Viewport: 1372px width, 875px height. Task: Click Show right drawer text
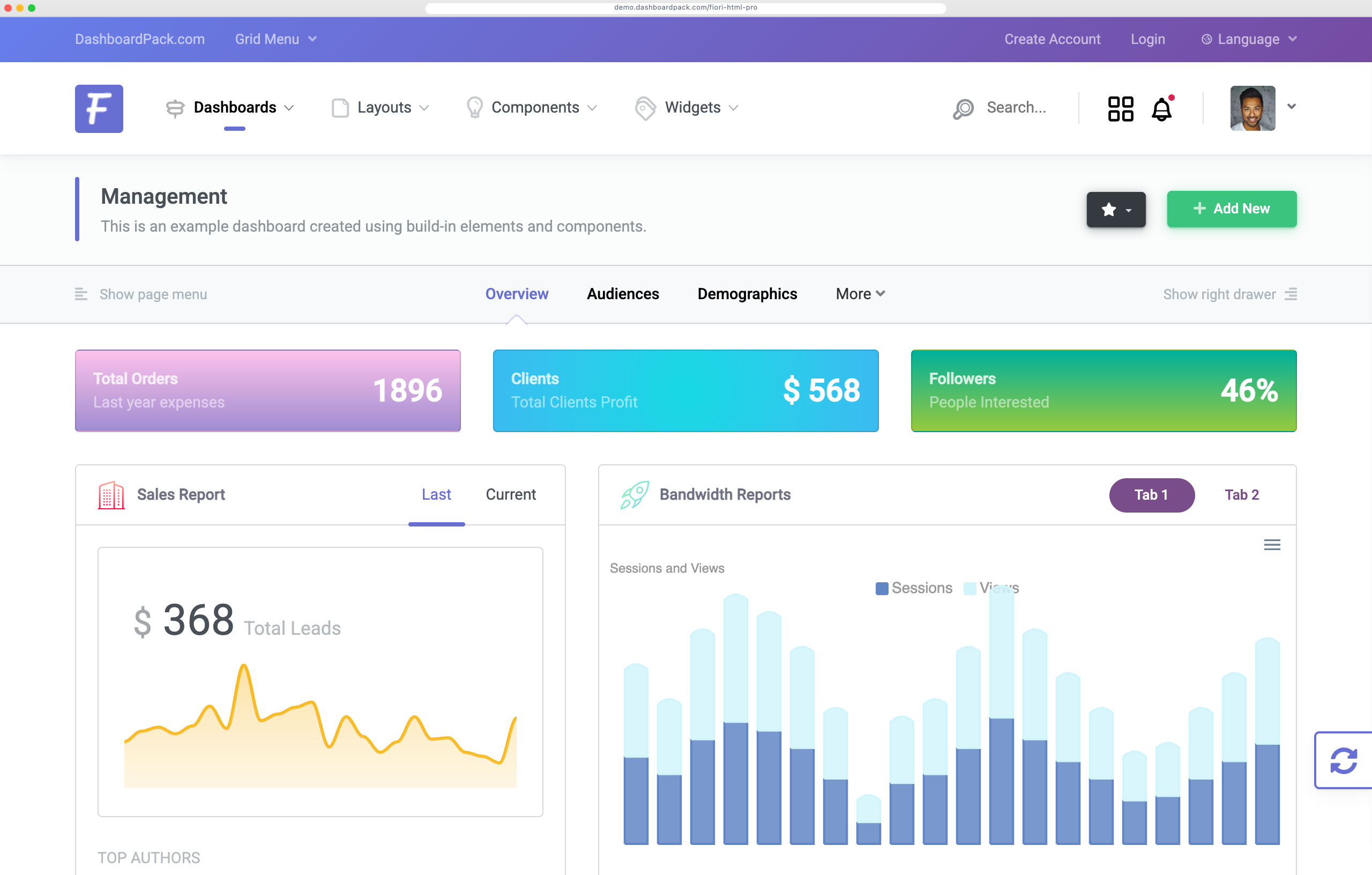point(1219,294)
